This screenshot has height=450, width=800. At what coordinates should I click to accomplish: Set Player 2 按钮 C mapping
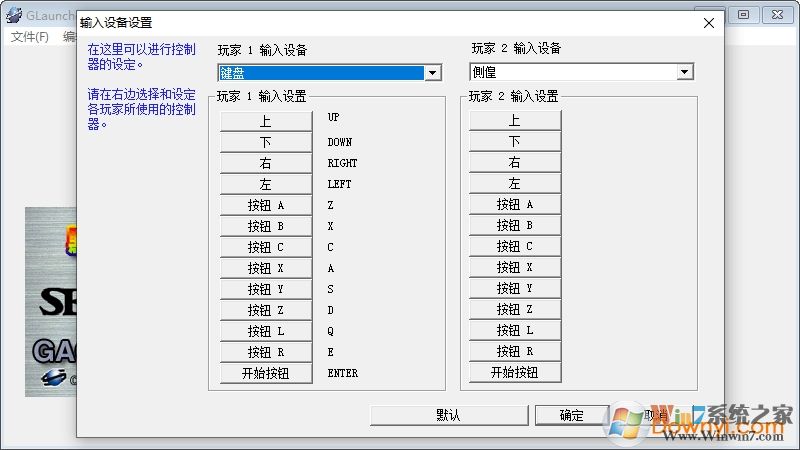point(515,246)
